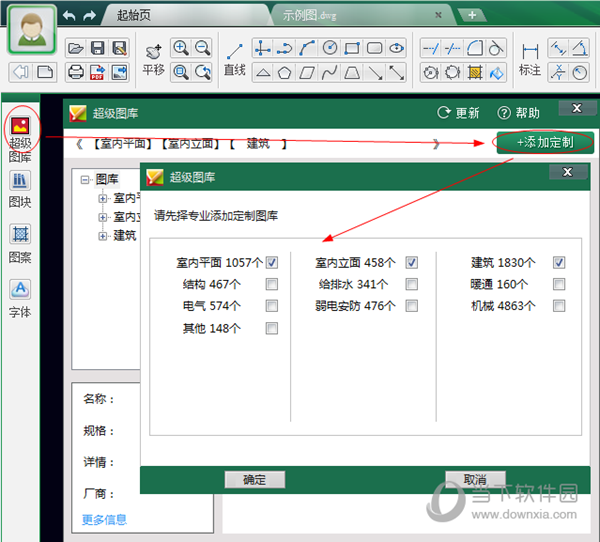Open the 更多信息 link
This screenshot has width=600, height=542.
(104, 519)
